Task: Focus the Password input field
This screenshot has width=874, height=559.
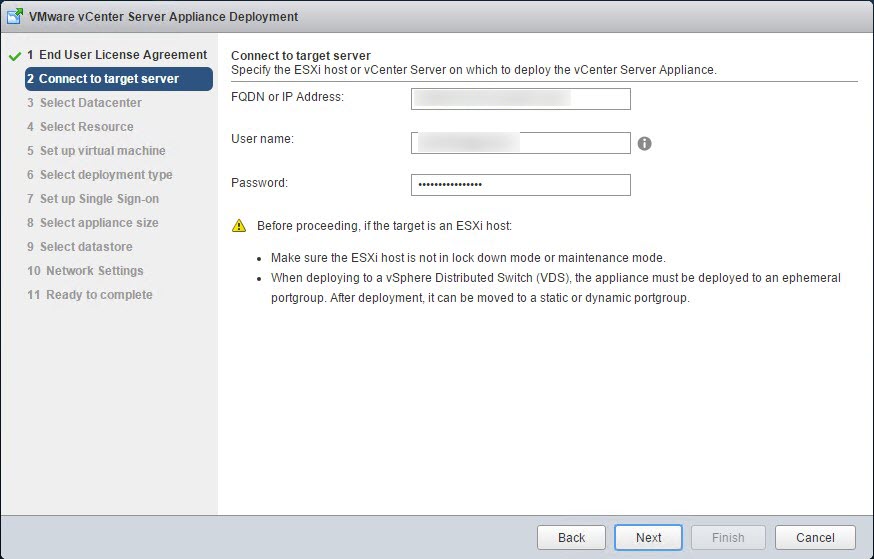Action: tap(521, 185)
